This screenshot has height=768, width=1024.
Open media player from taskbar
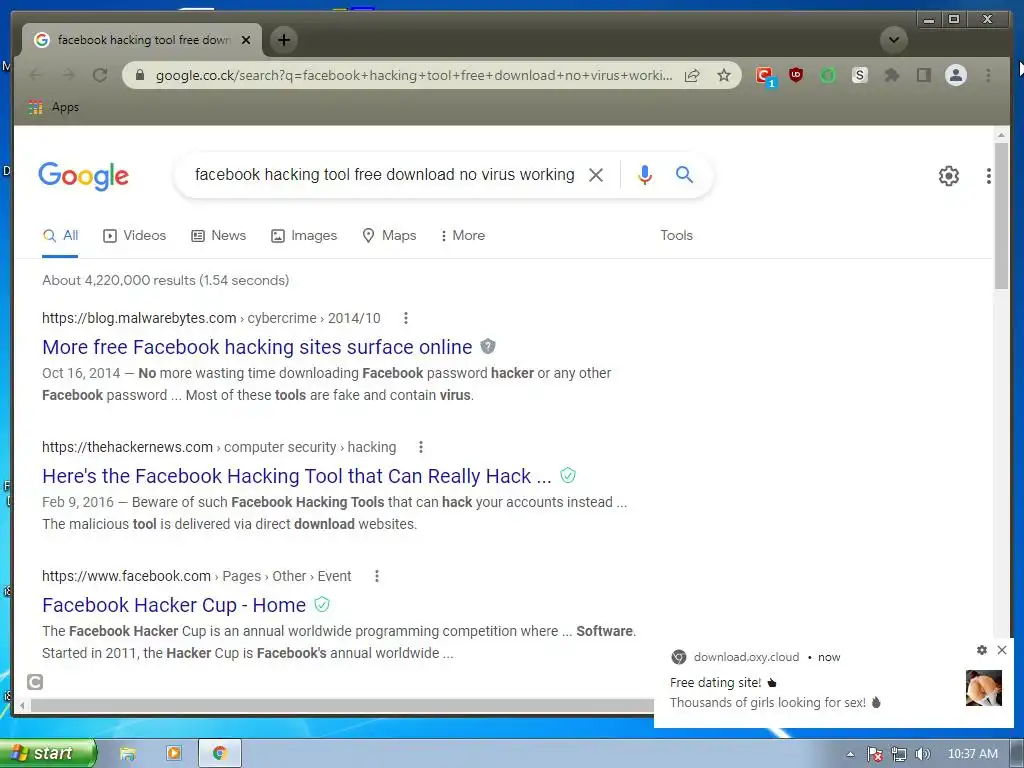[174, 754]
